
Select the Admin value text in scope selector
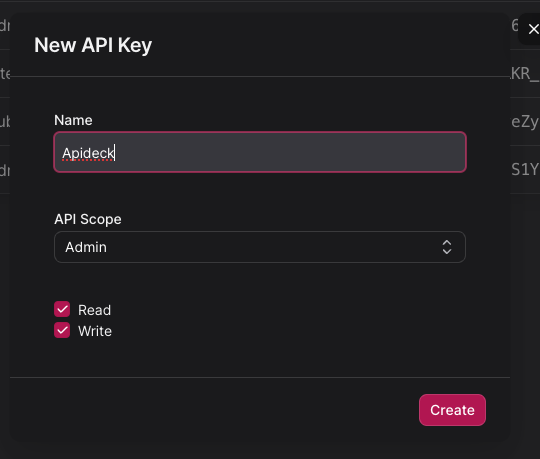coord(86,247)
